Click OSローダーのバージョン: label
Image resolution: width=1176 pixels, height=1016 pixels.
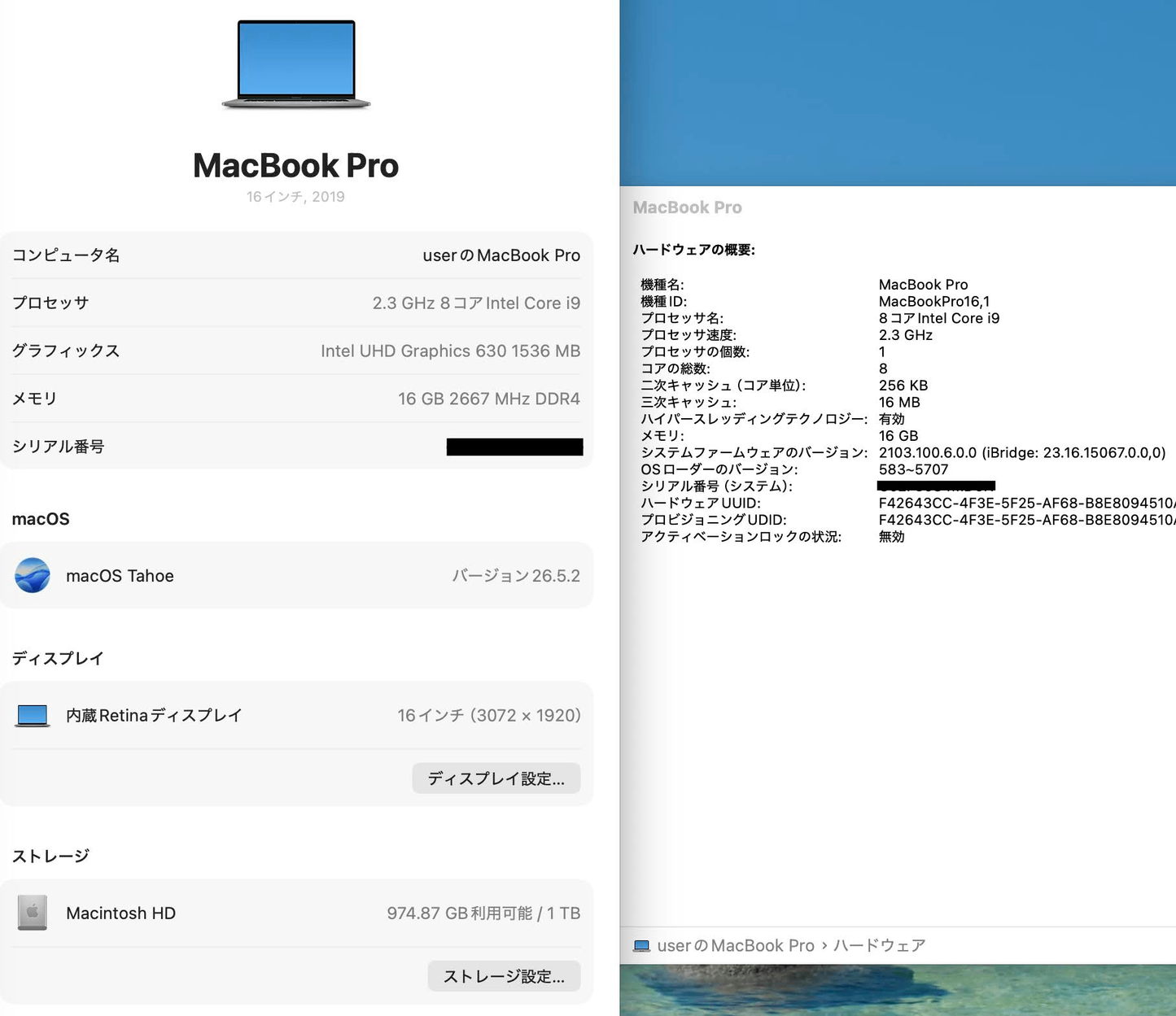[719, 469]
